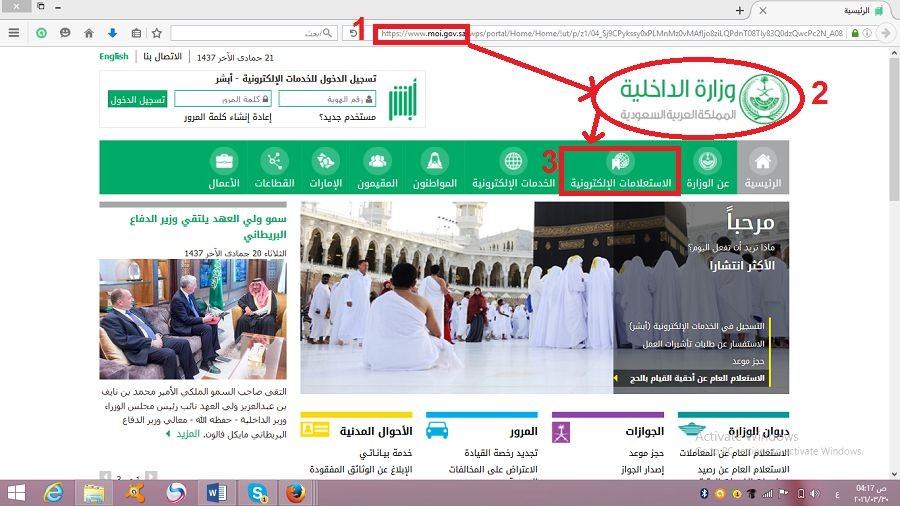Open the القطاعات nav item
The height and width of the screenshot is (506, 900).
[x=274, y=170]
